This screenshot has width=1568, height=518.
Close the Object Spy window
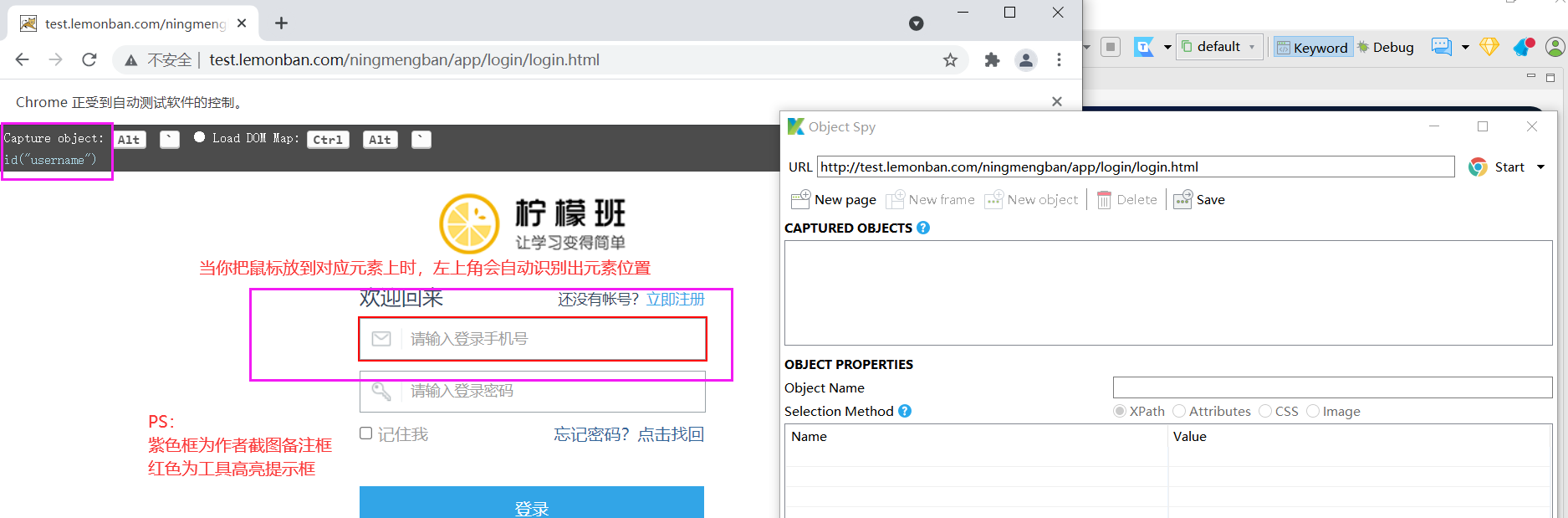pos(1532,126)
